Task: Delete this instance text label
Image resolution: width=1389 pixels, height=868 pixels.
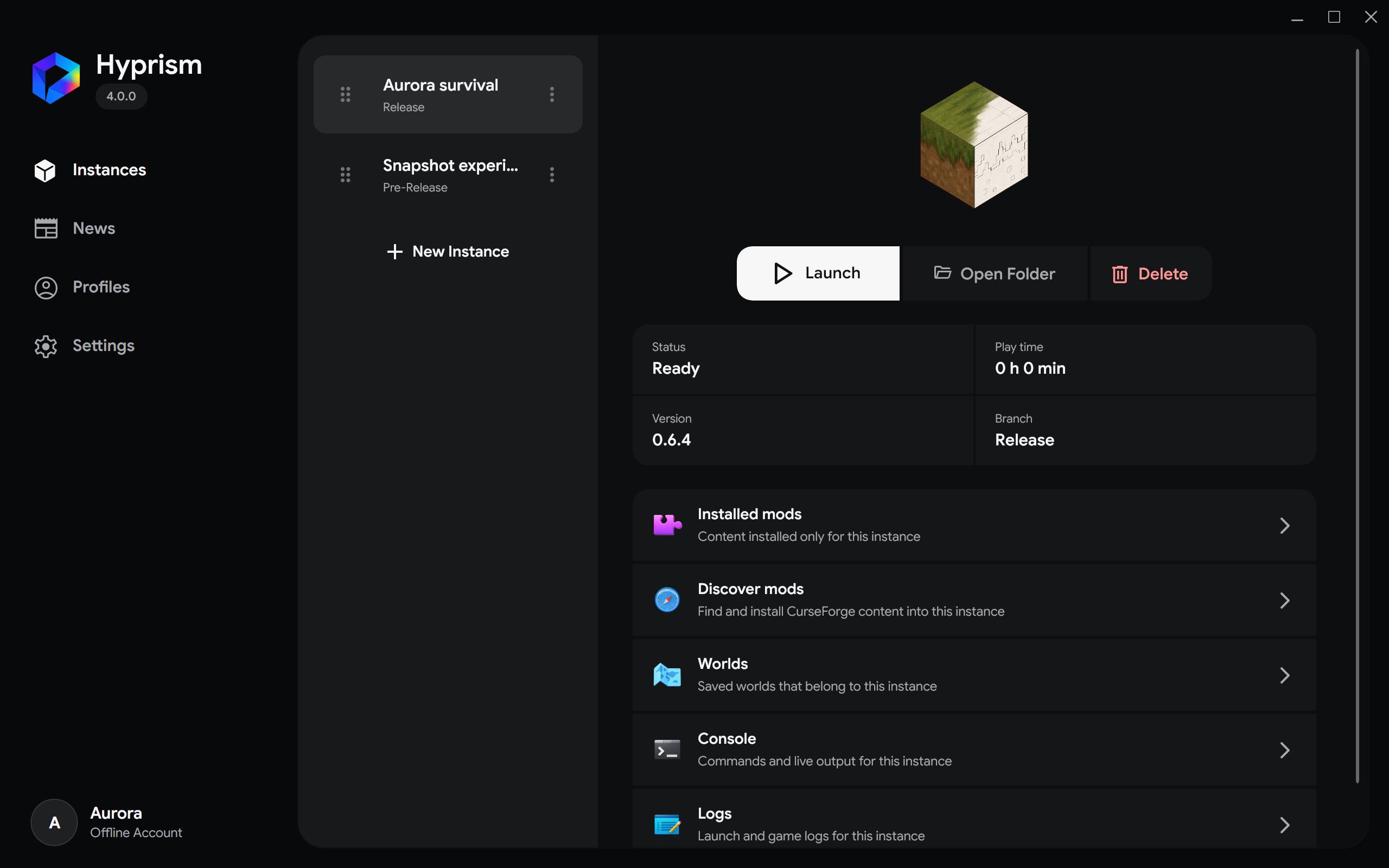Action: 1163,274
